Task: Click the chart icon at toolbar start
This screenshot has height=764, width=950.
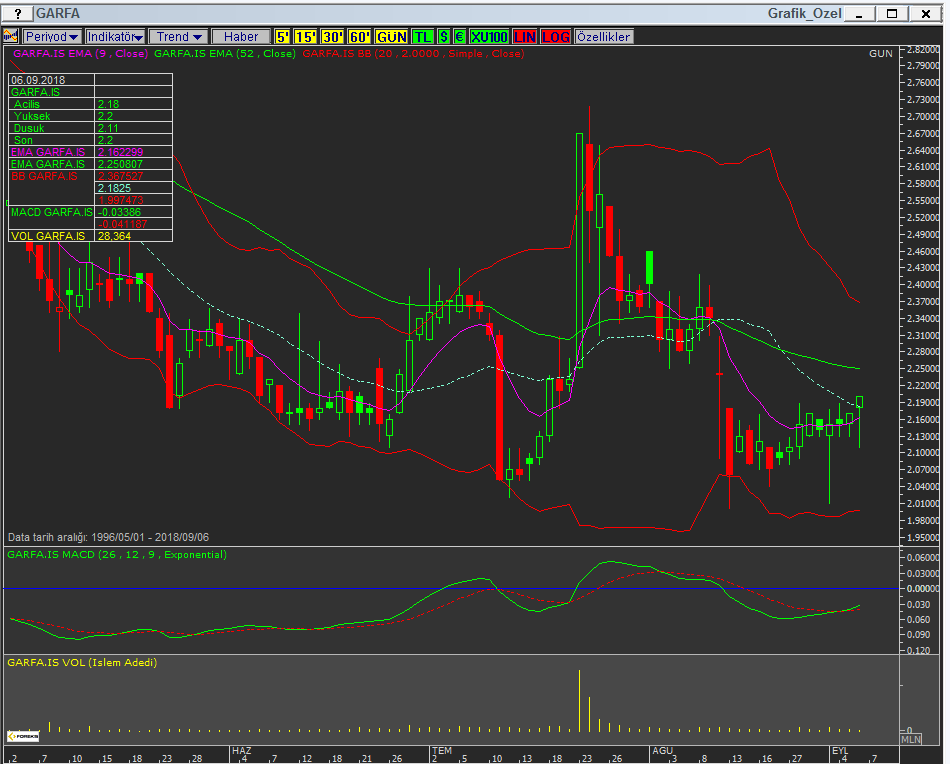Action: (10, 36)
